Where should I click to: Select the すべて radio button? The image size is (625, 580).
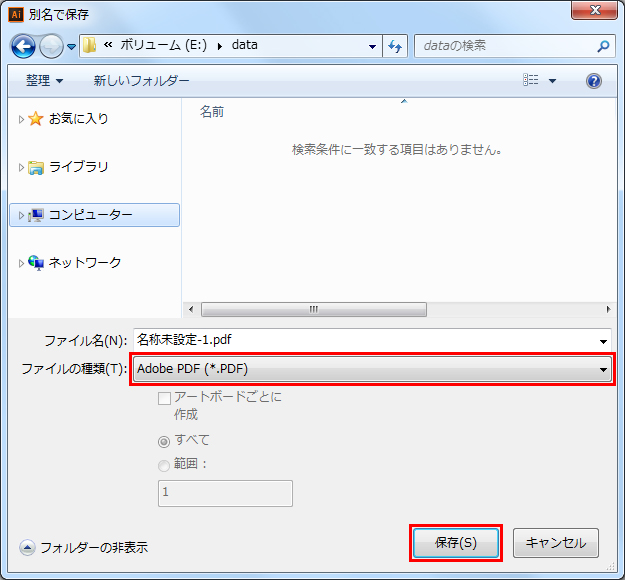164,440
